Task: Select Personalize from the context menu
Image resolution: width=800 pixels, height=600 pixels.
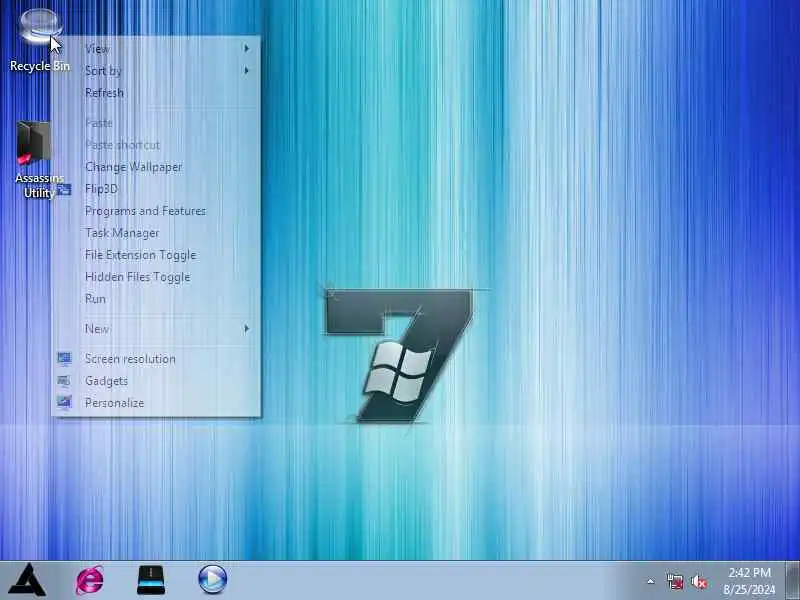Action: coord(157,403)
